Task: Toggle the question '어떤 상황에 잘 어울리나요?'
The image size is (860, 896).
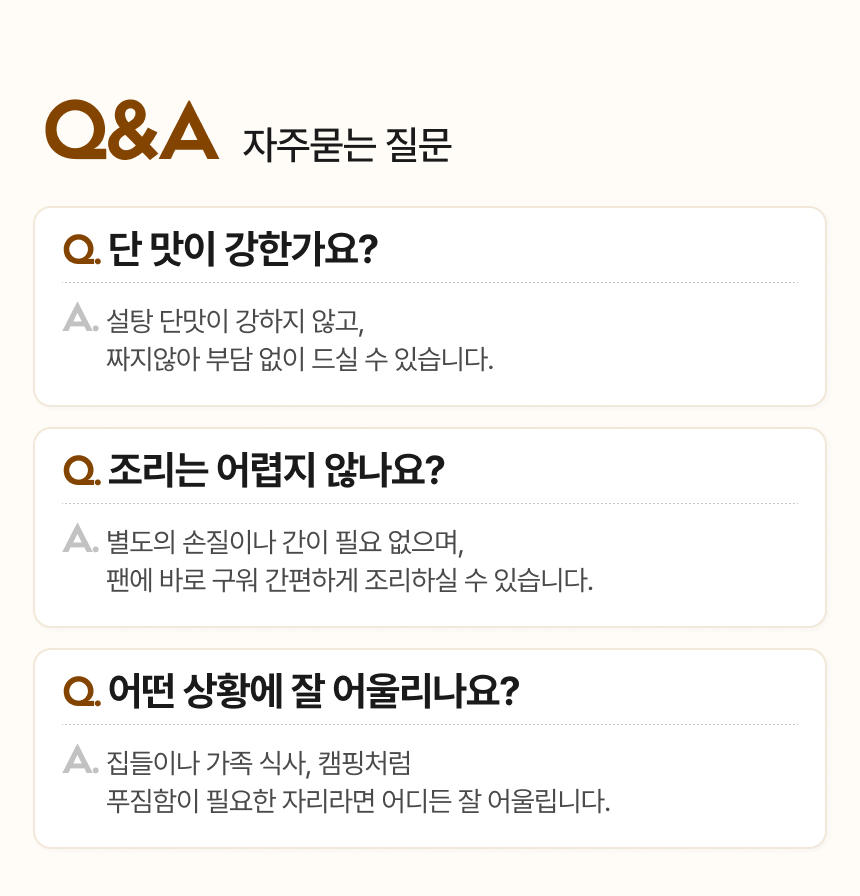Action: (313, 690)
